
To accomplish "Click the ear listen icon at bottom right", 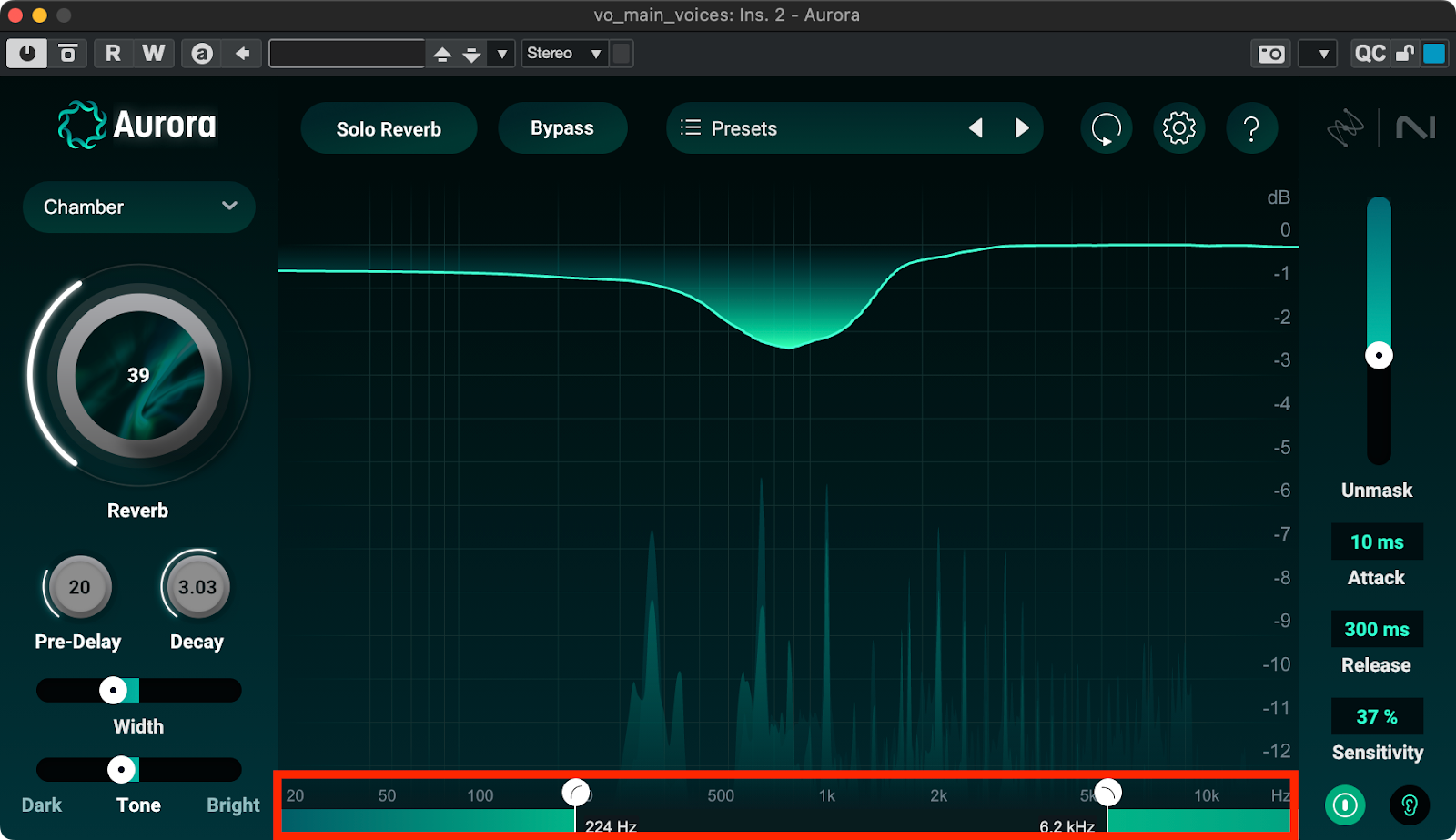I will pyautogui.click(x=1410, y=805).
